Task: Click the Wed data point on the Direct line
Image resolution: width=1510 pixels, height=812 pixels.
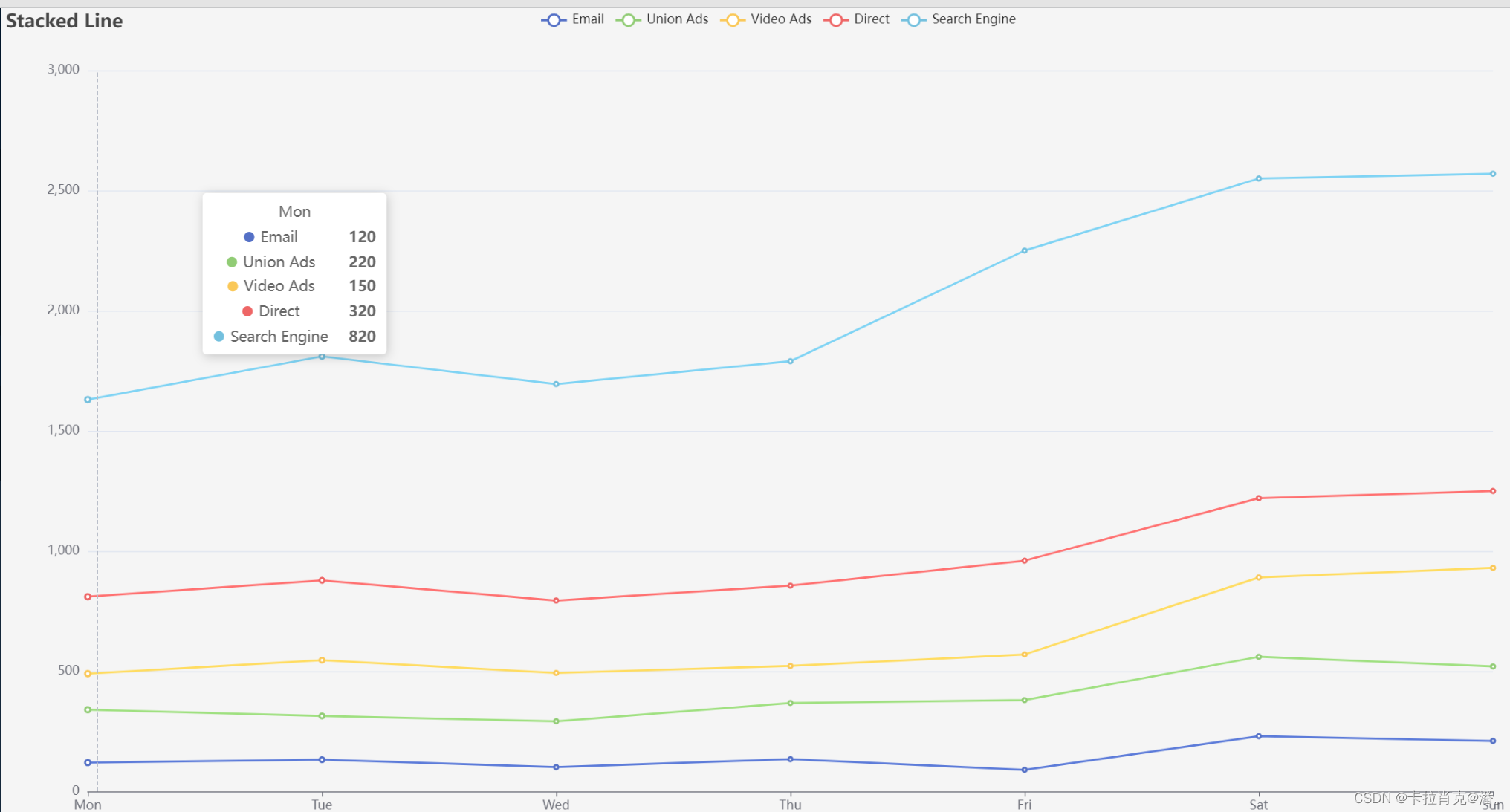Action: [555, 600]
